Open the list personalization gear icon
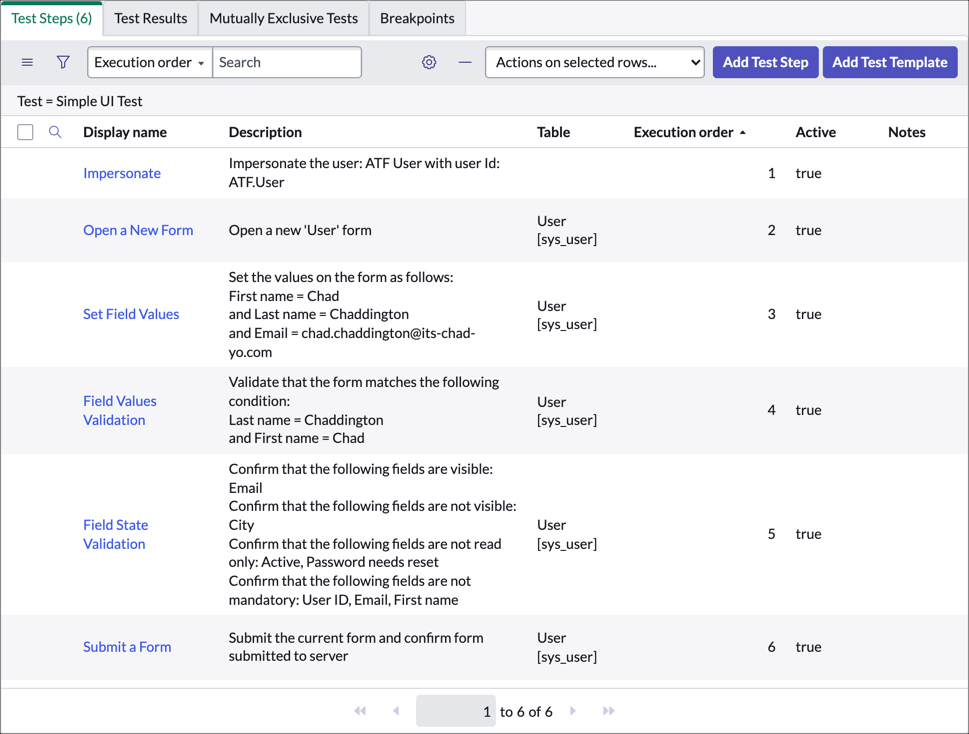969x734 pixels. [428, 62]
